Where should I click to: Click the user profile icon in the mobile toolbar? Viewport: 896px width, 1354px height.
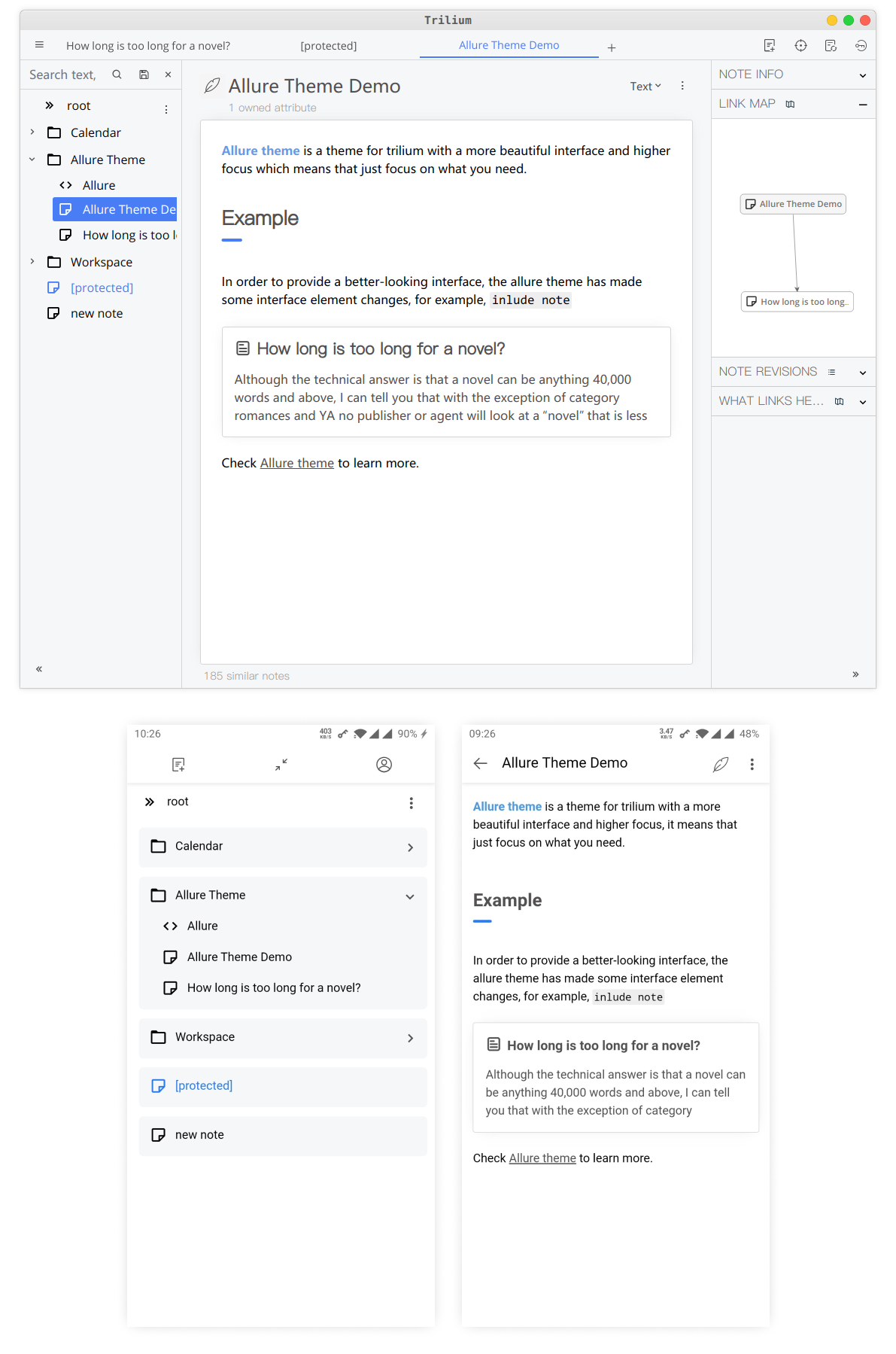pos(384,765)
